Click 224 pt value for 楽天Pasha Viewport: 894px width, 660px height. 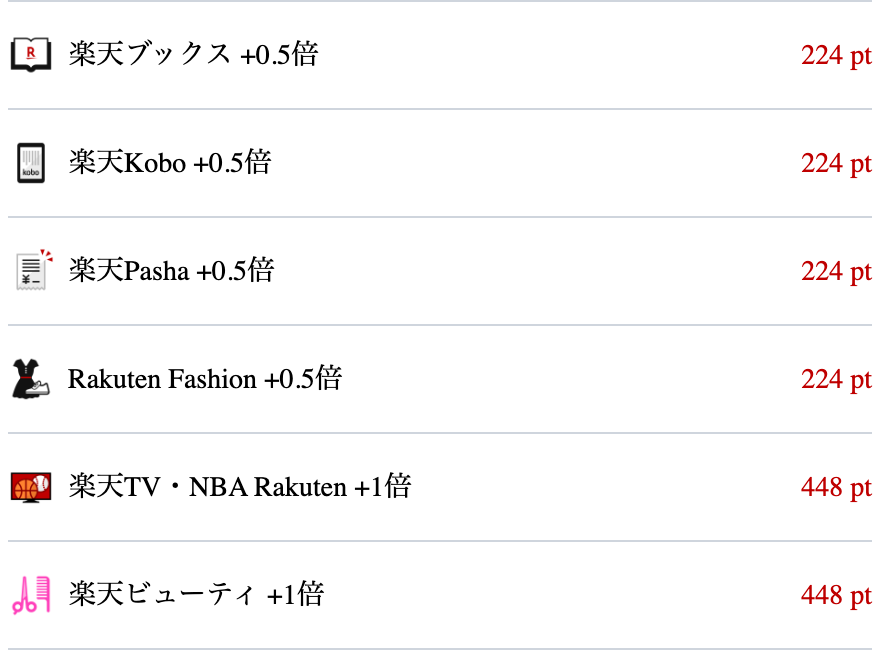pyautogui.click(x=836, y=271)
